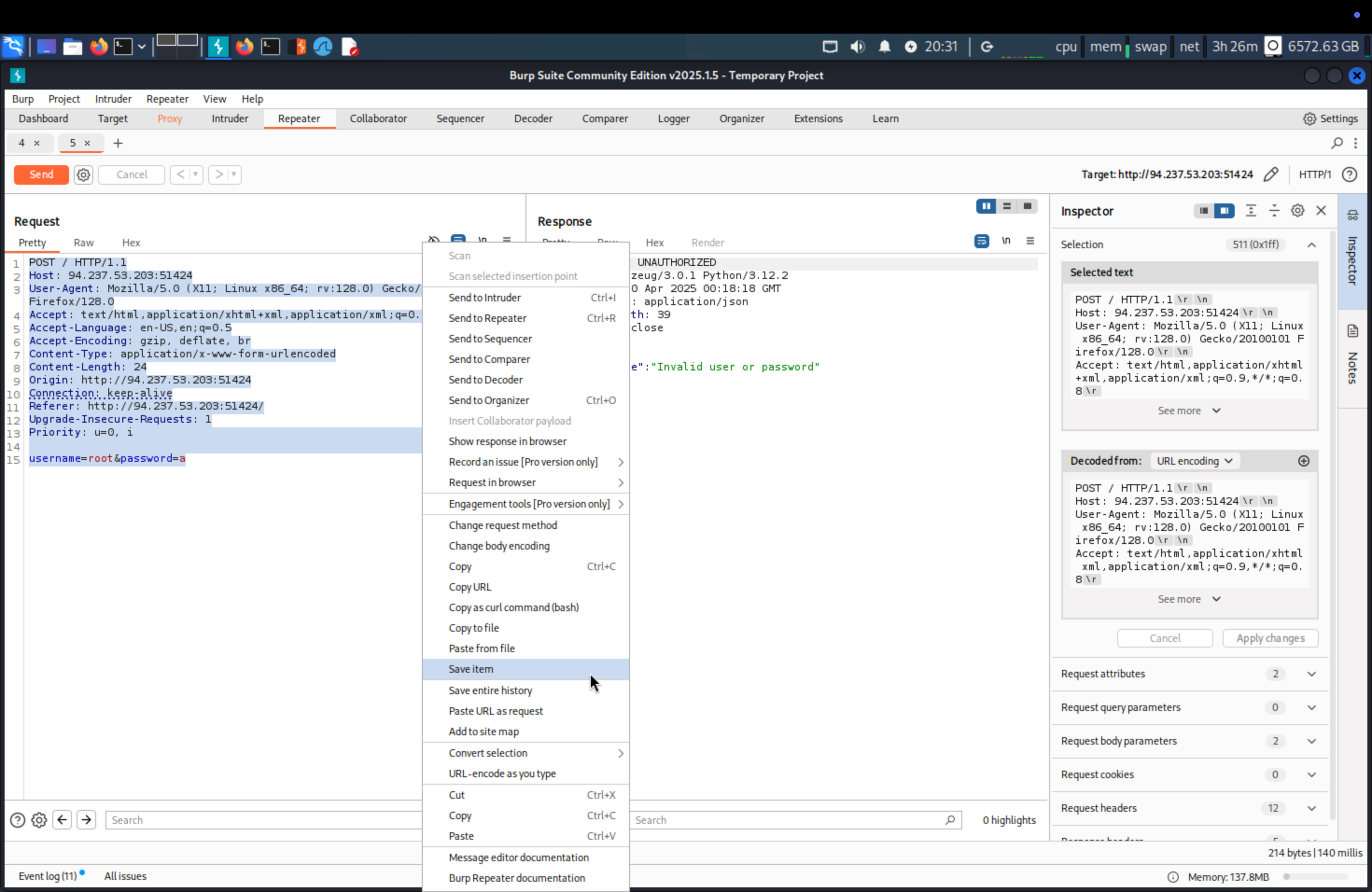
Task: Set combined-tabs request/response layout
Action: click(1027, 206)
